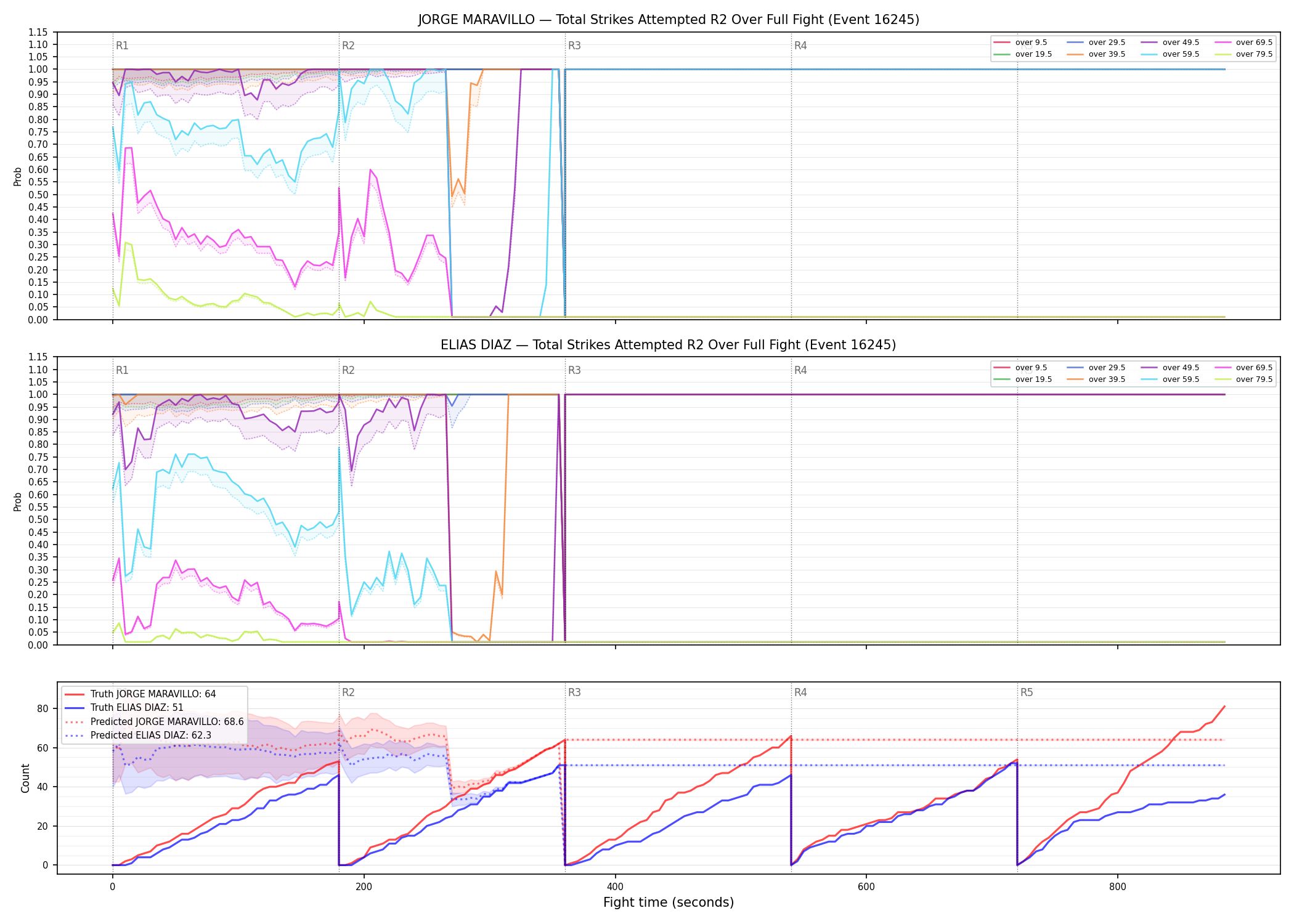Image resolution: width=1294 pixels, height=924 pixels.
Task: Click the 'Prob' y-axis label of Elias Diaz chart
Action: pos(18,501)
